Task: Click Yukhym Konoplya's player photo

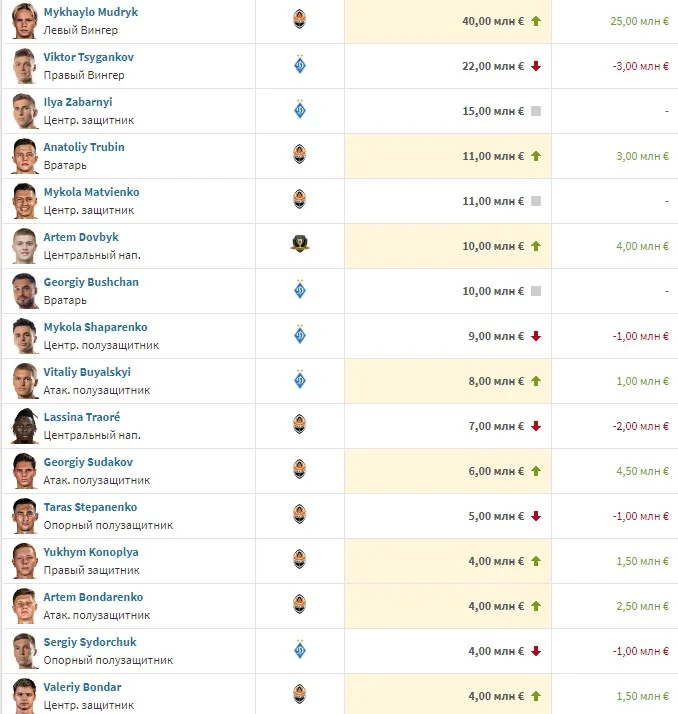Action: 24,561
